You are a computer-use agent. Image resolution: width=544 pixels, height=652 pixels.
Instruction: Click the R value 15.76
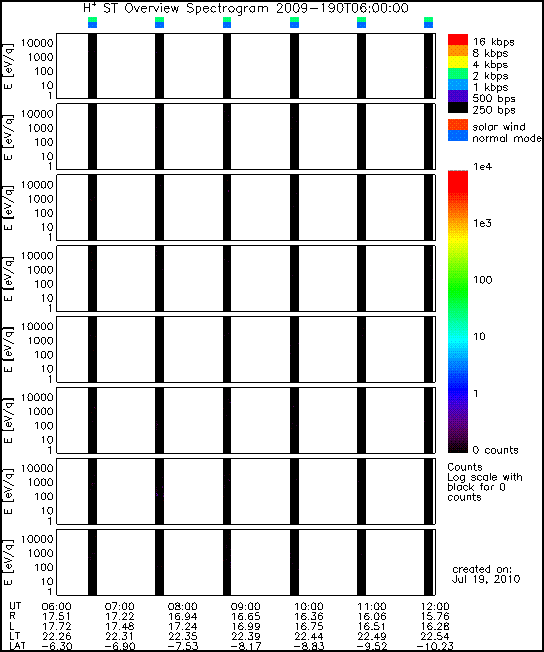pyautogui.click(x=435, y=617)
